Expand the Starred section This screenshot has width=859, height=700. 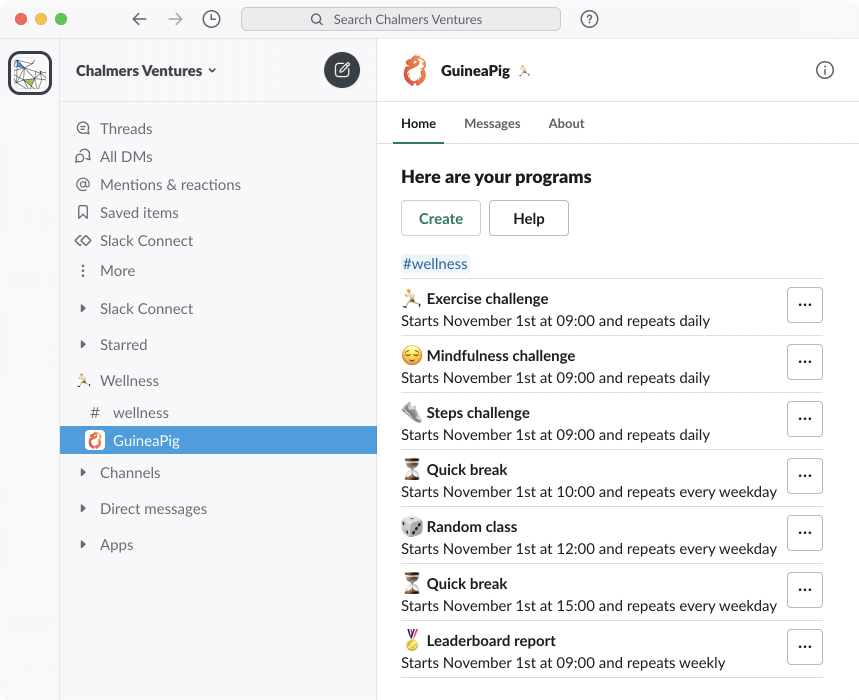point(83,345)
